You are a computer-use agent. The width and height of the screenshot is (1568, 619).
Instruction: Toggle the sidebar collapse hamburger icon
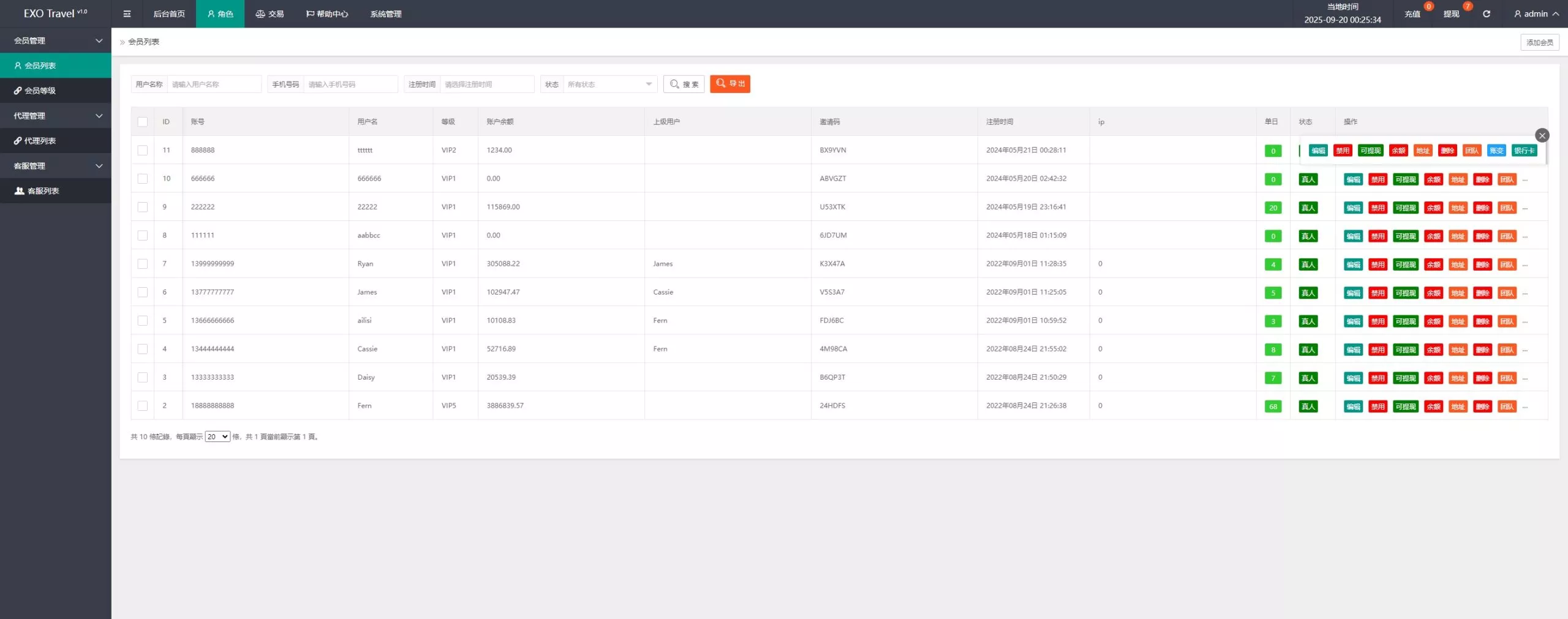(x=127, y=13)
